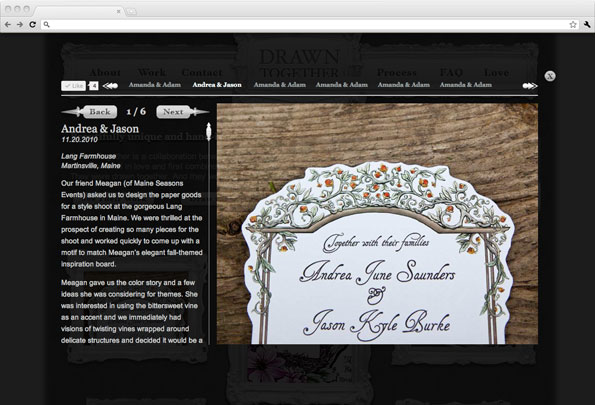Close the browser tab with its x
This screenshot has width=595, height=405.
[x=118, y=11]
